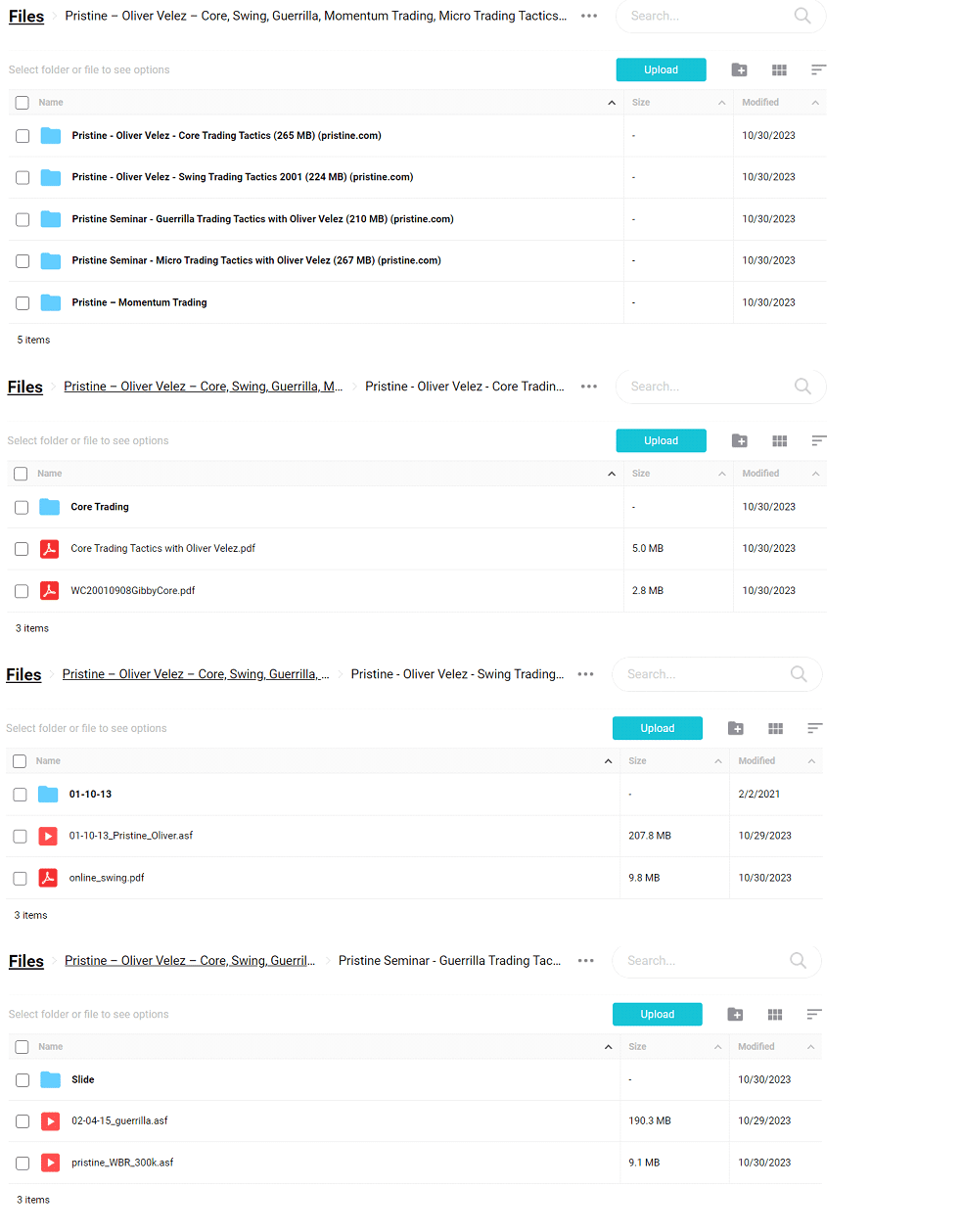
Task: Switch to grid view in Core Trading panel
Action: (x=779, y=440)
